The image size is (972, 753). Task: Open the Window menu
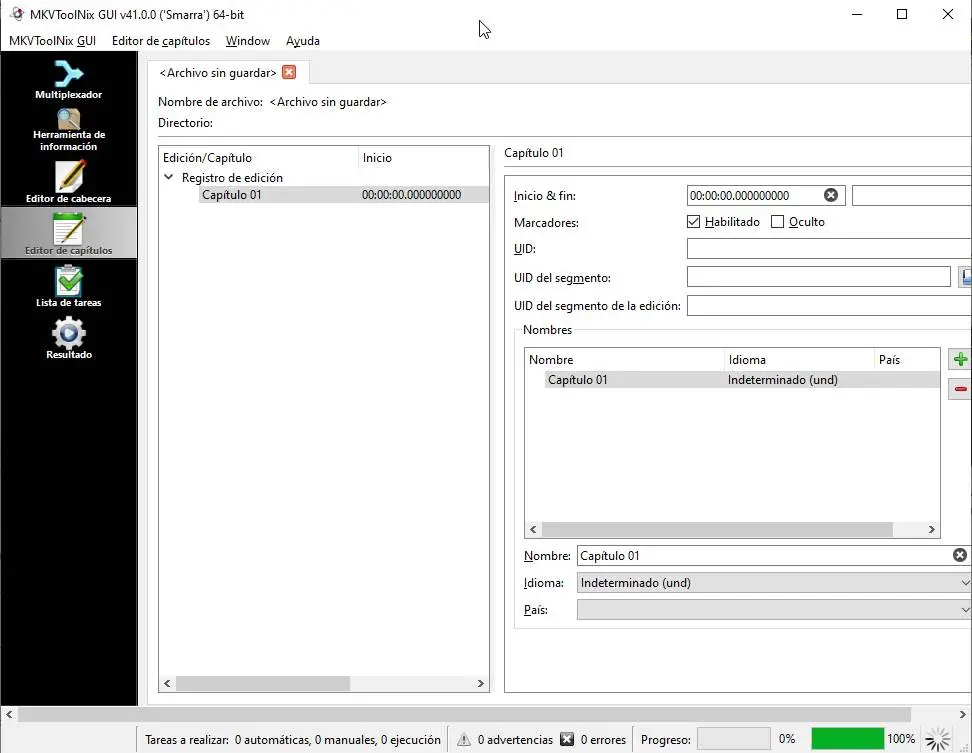tap(247, 41)
